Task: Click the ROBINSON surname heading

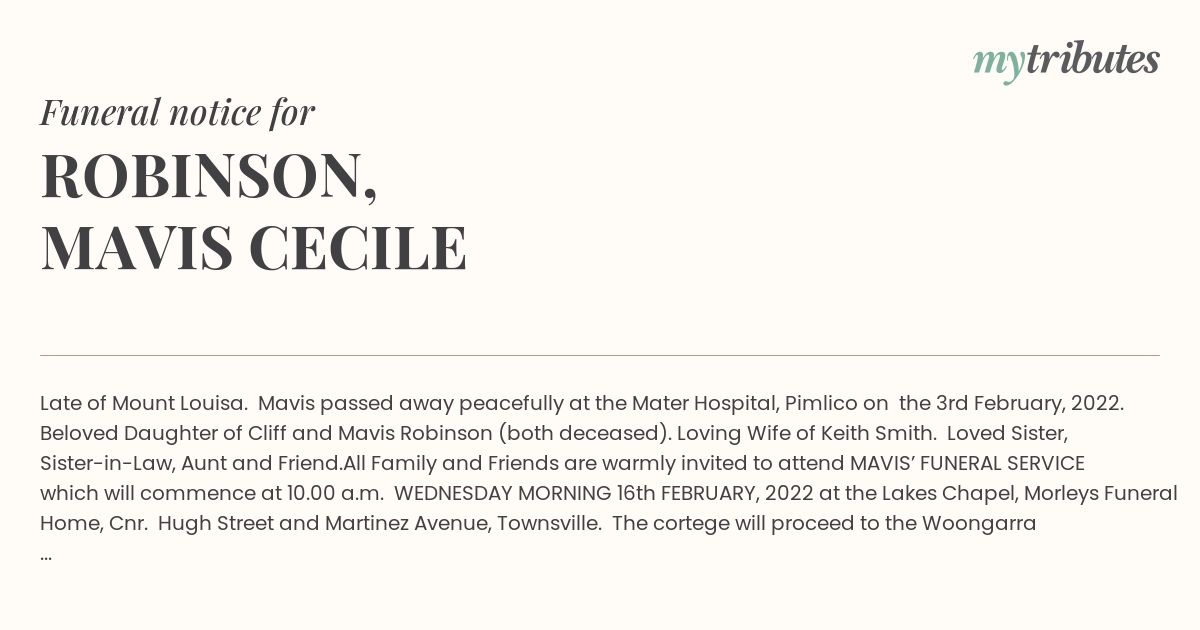Action: point(209,177)
